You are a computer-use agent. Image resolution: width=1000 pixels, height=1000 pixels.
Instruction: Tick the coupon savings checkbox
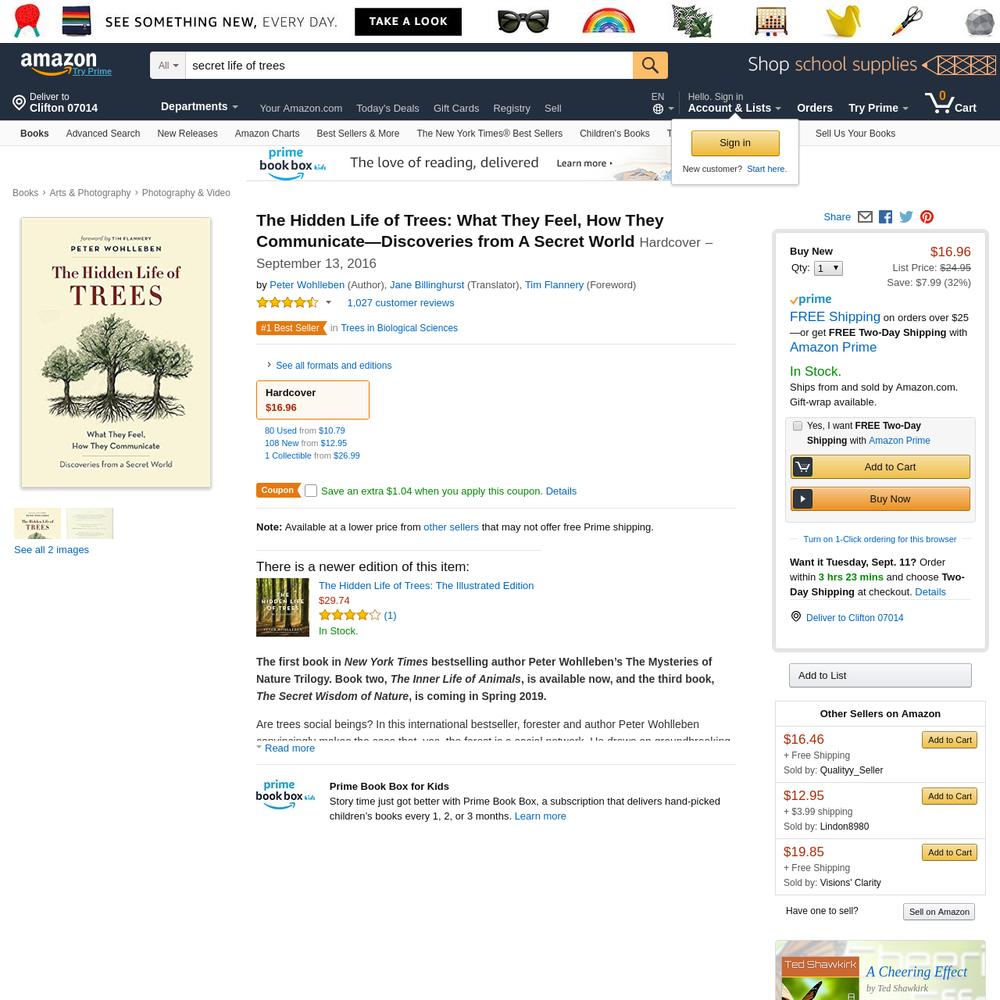tap(311, 490)
